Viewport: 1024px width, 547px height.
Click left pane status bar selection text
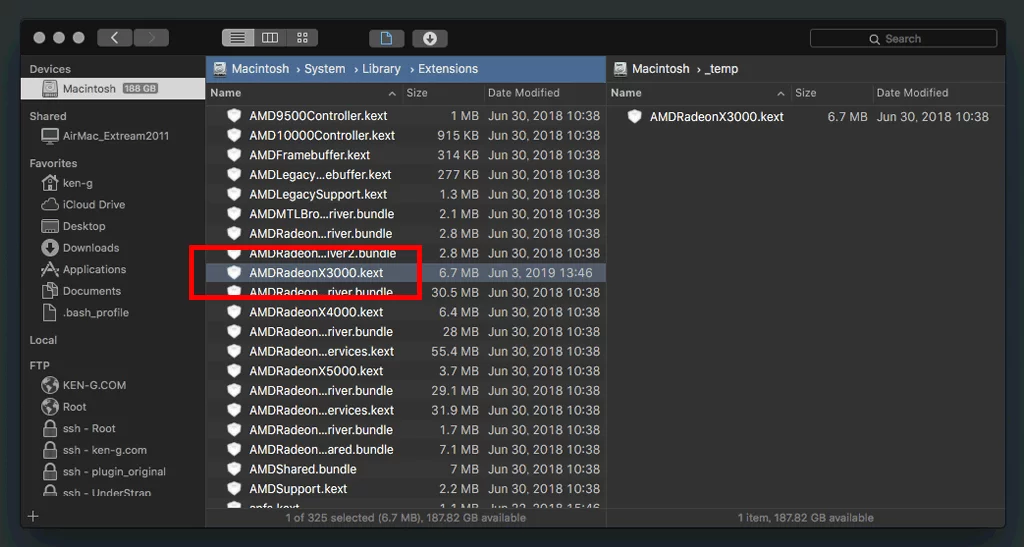coord(406,518)
